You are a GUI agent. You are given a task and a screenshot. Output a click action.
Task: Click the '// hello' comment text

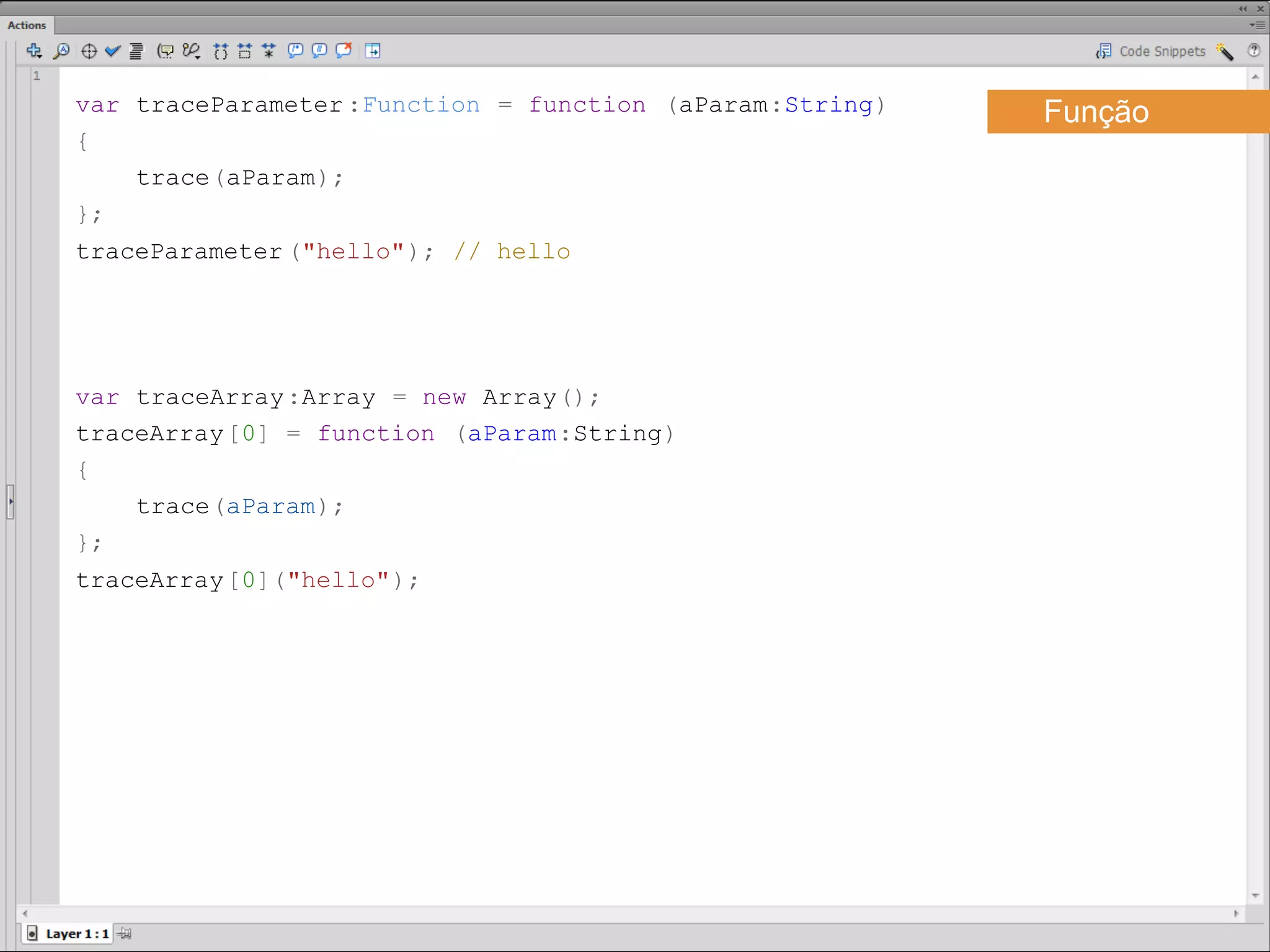tap(512, 252)
